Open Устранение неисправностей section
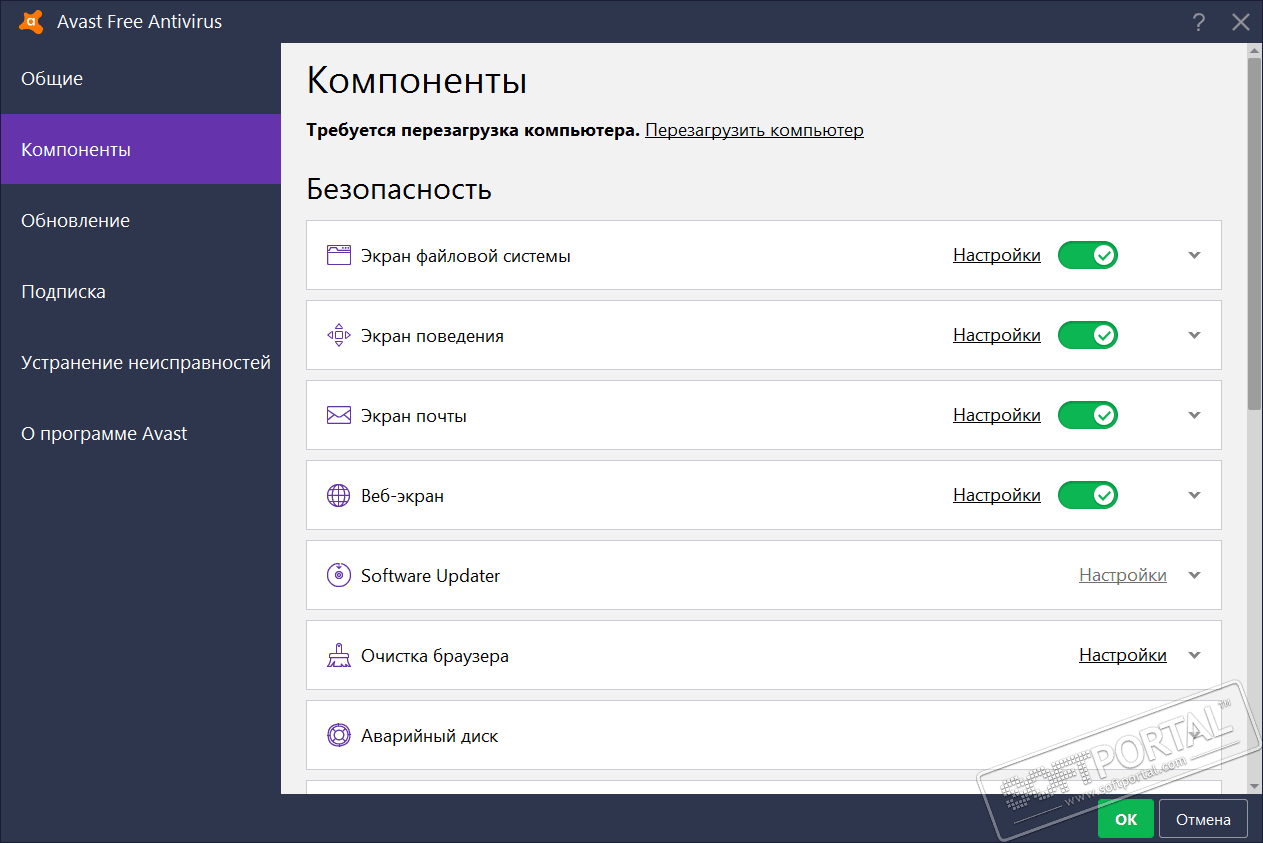This screenshot has width=1263, height=843. pyautogui.click(x=141, y=363)
